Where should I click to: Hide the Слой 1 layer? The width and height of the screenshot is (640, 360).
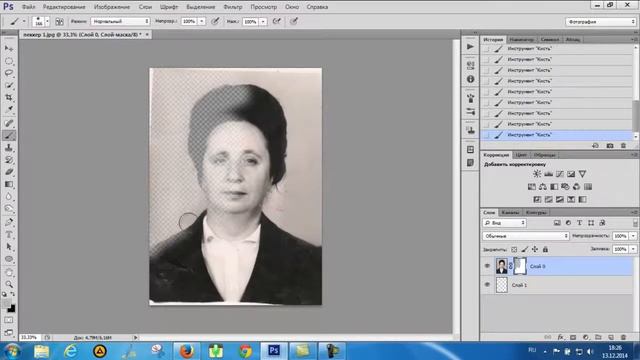[487, 285]
